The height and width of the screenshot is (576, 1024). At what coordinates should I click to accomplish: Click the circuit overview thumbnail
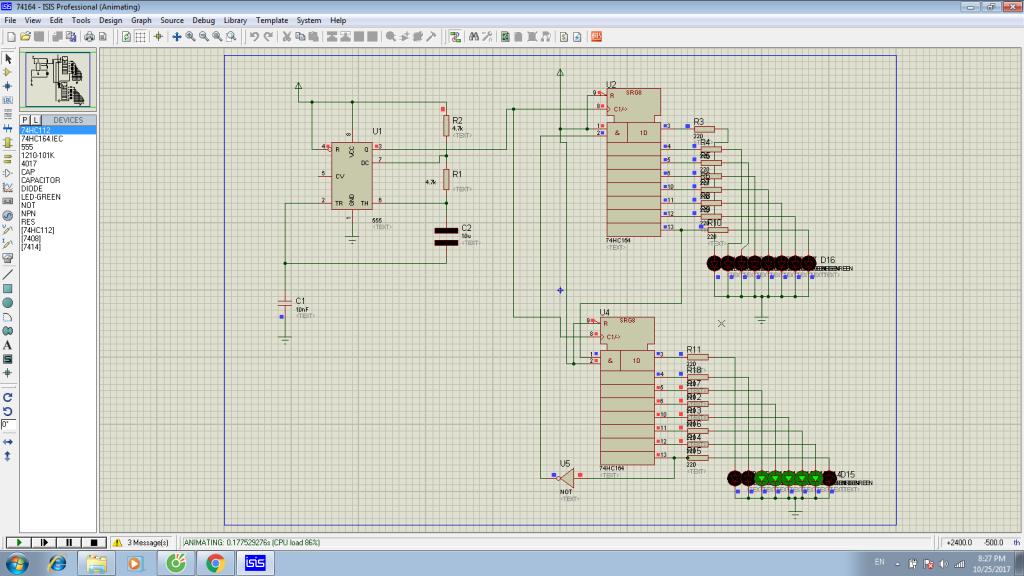[x=57, y=79]
